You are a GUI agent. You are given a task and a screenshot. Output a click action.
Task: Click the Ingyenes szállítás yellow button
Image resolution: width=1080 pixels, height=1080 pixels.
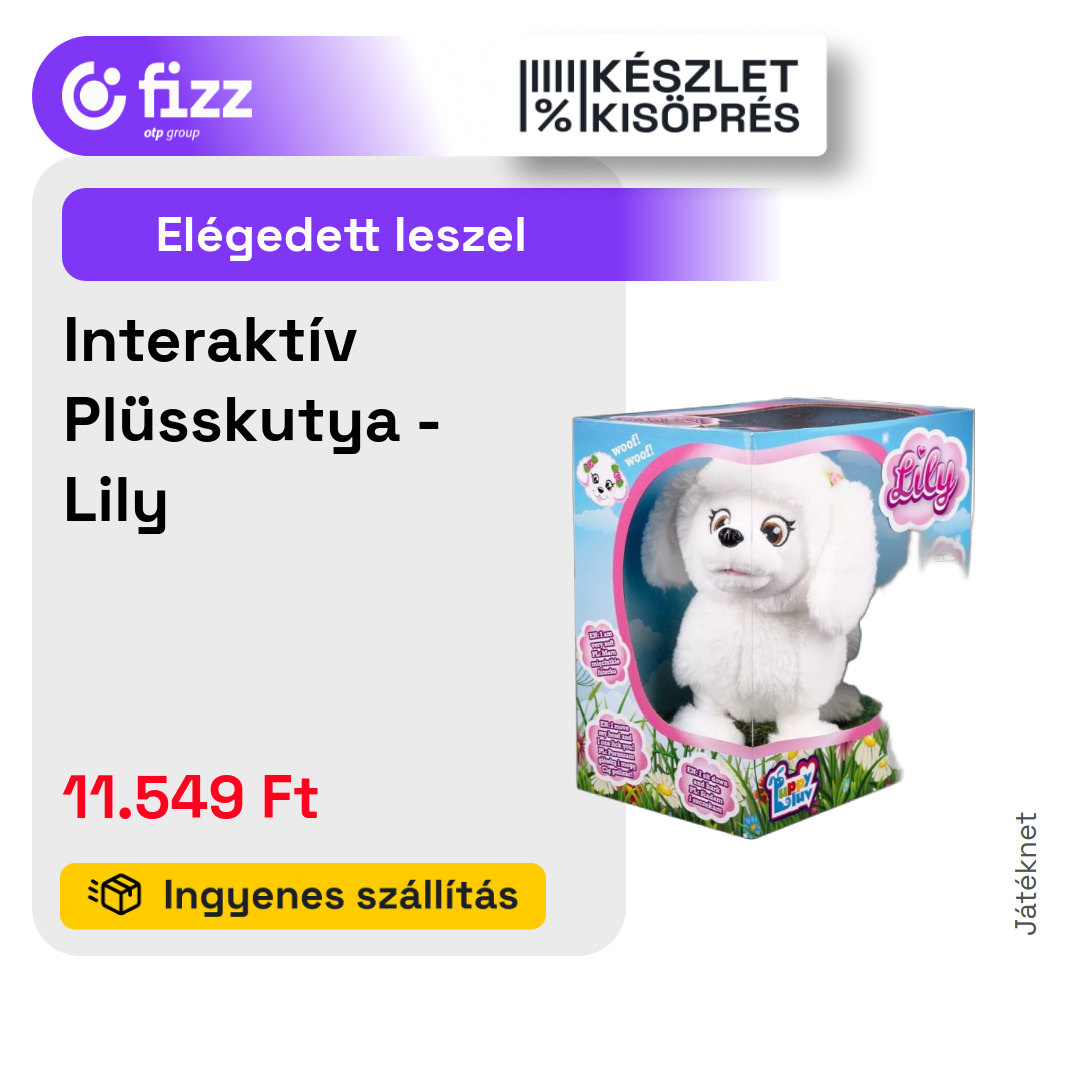point(303,895)
